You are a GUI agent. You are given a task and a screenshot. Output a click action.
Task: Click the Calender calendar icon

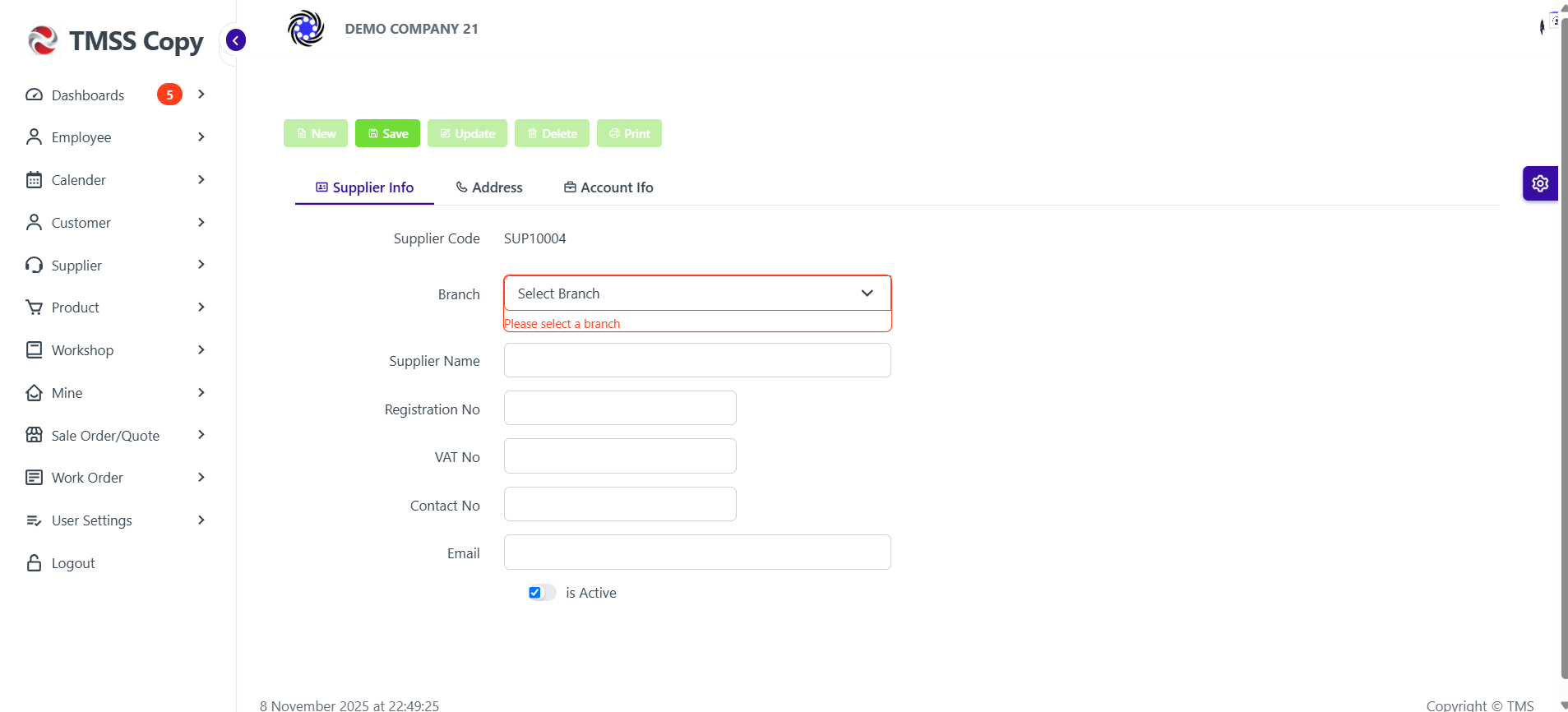pos(34,179)
